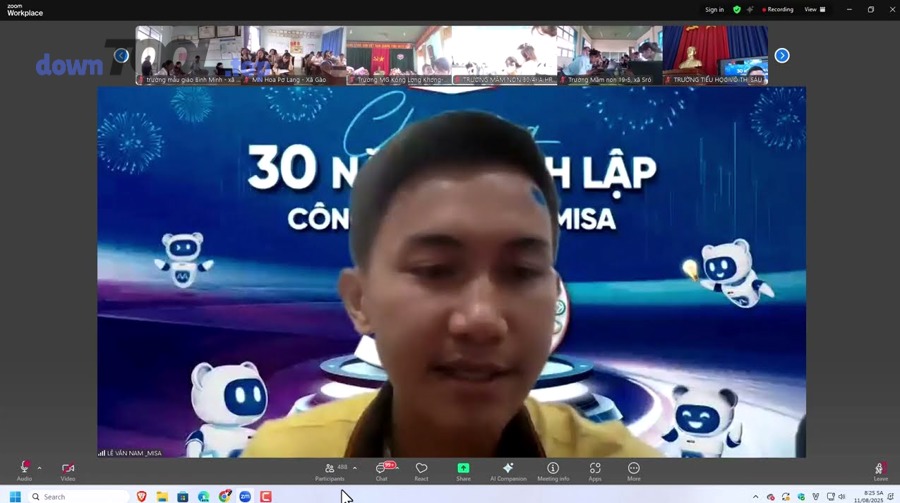900x503 pixels.
Task: Click the LÊ VĂN NAM _MISA name label
Action: [134, 453]
